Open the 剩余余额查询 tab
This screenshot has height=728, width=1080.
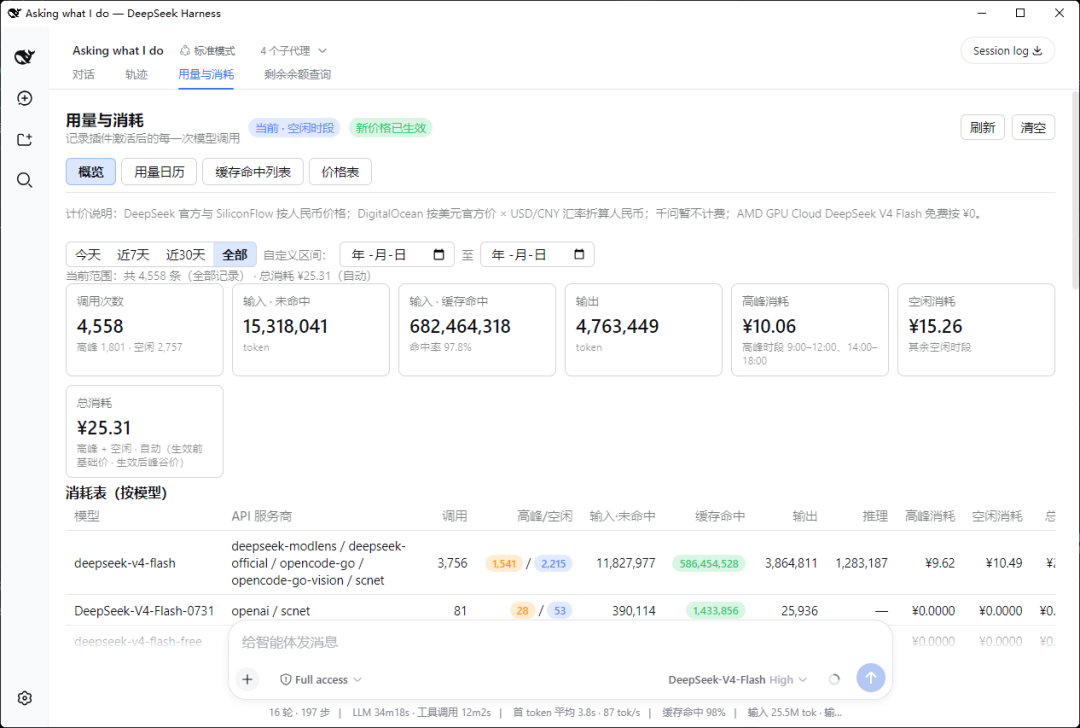coord(298,74)
